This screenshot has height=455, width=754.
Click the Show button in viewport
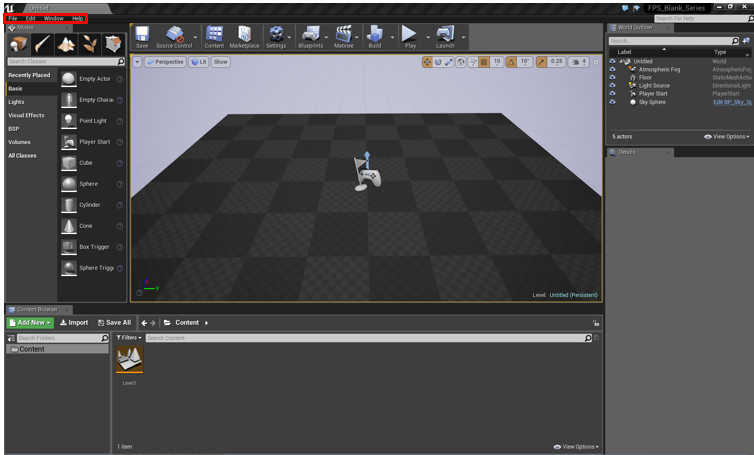click(221, 62)
